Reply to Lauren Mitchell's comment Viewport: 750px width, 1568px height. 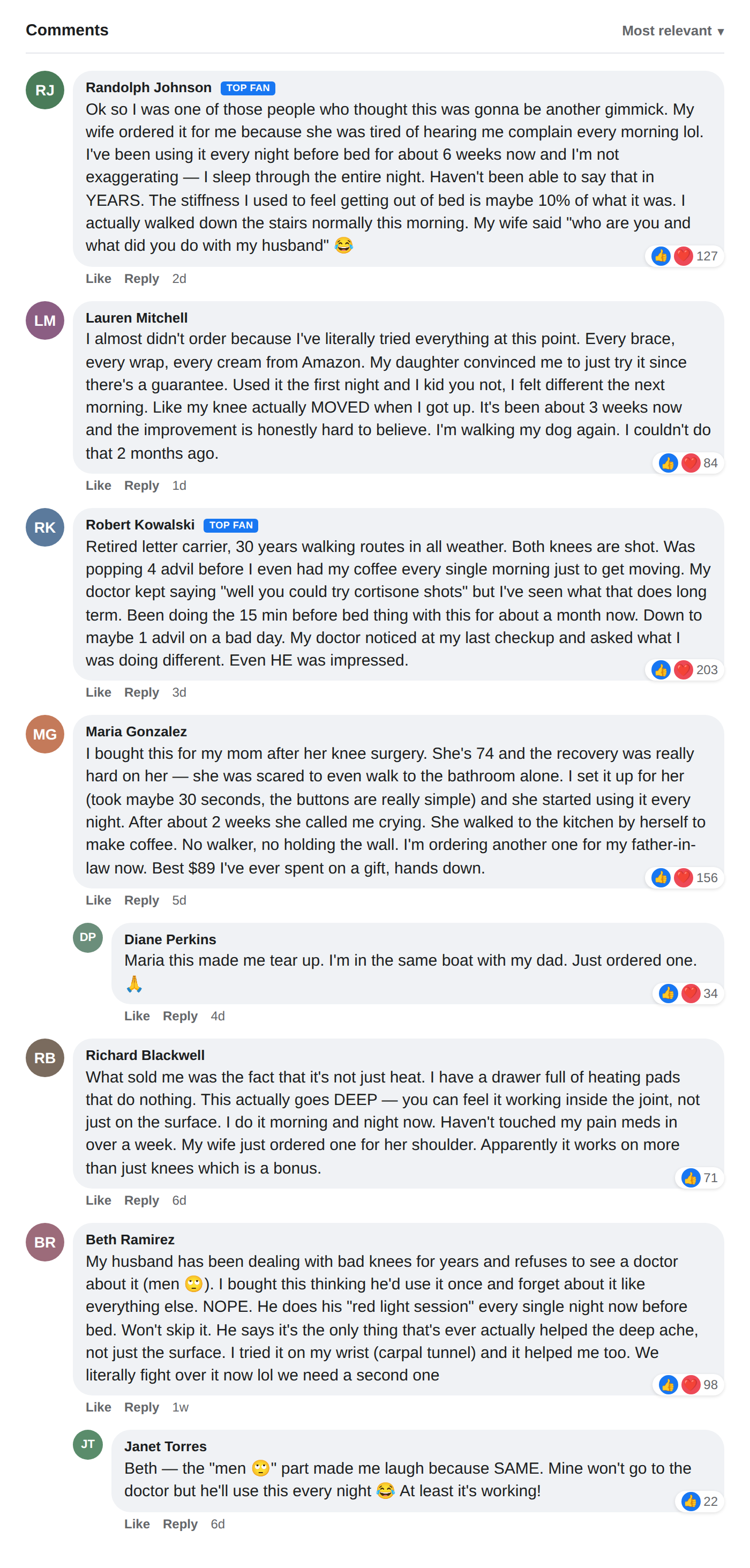pyautogui.click(x=141, y=486)
